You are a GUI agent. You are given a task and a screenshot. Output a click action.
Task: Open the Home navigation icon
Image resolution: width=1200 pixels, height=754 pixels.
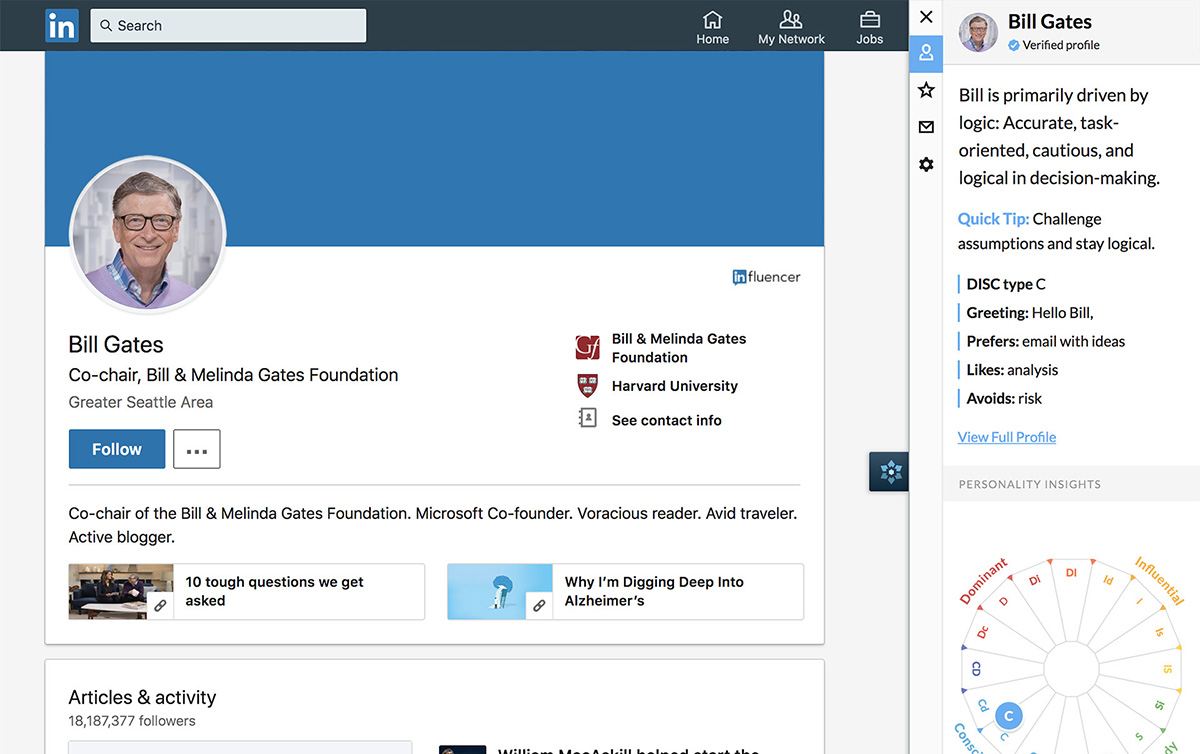(712, 27)
